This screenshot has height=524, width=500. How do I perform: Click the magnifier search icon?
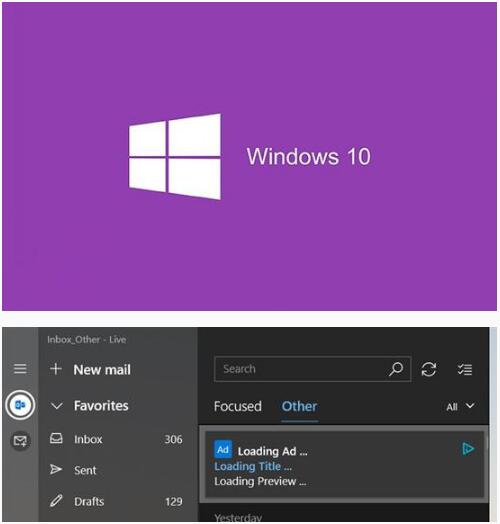tap(396, 369)
